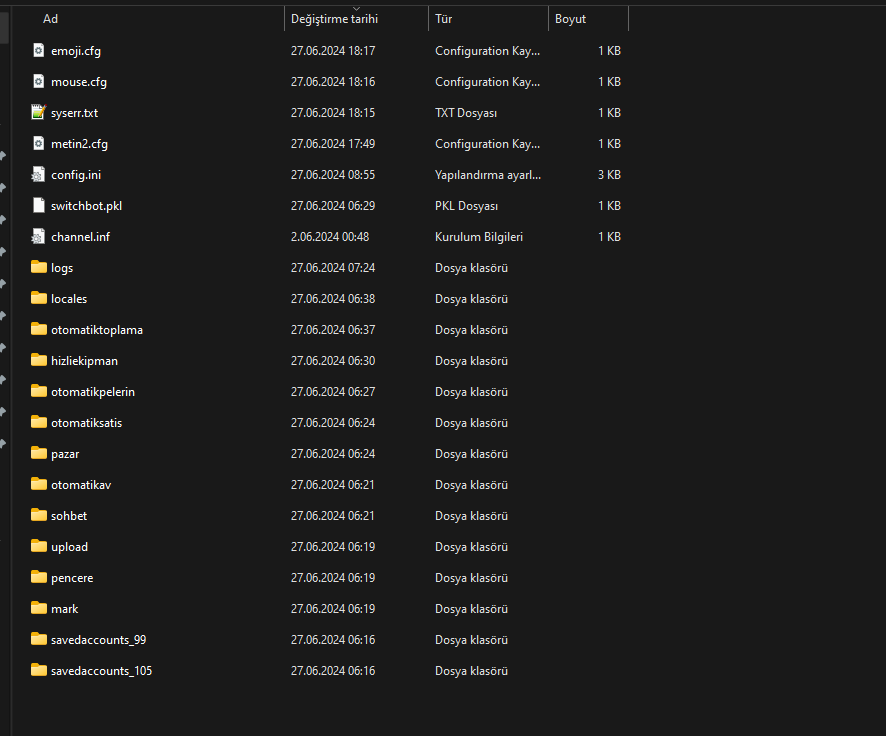
Task: Click type PKL Dosyası of switchbot.pkl
Action: point(466,206)
